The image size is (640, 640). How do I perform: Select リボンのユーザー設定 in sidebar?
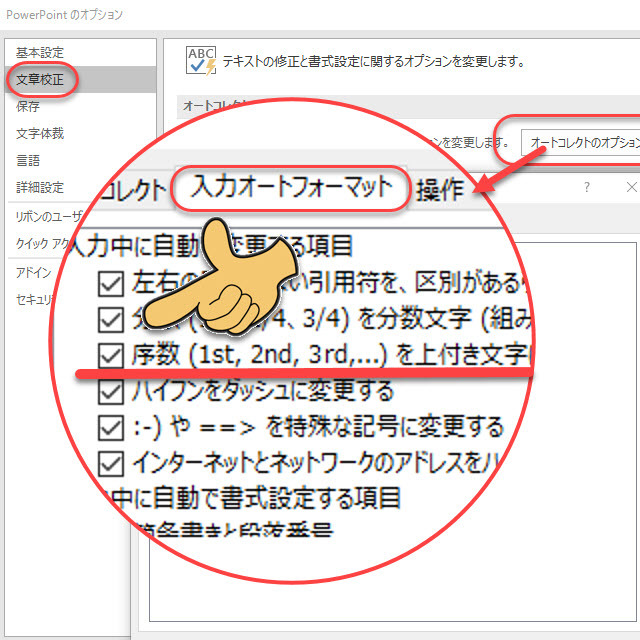[x=49, y=216]
